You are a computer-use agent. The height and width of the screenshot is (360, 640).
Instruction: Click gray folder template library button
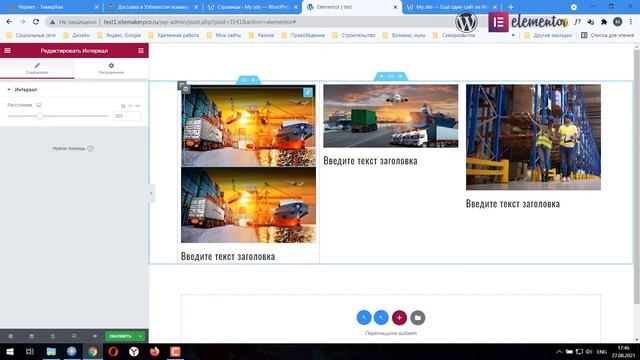[418, 318]
